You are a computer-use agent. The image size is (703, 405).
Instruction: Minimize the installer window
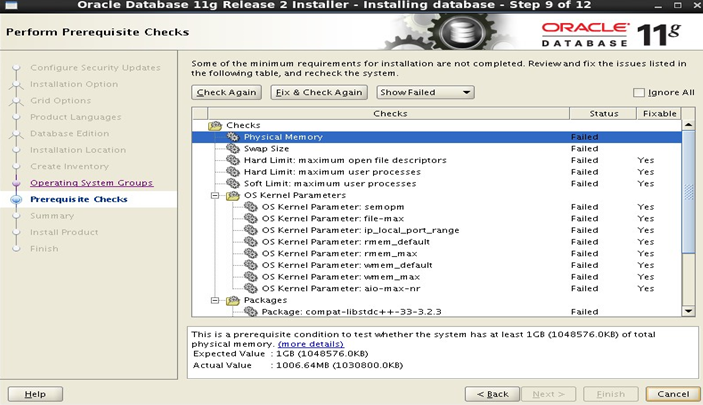[658, 5]
